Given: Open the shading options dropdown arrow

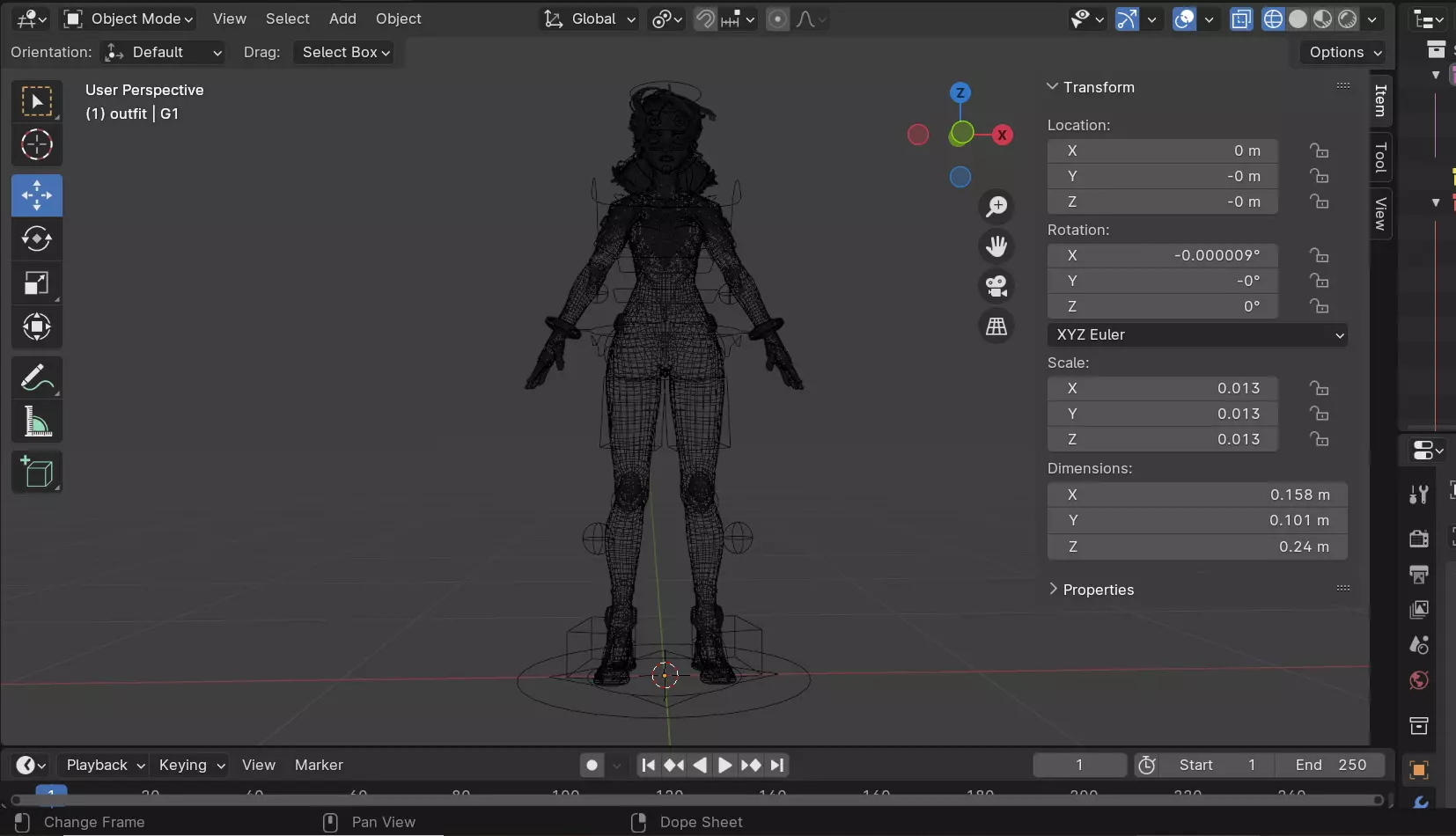Looking at the screenshot, I should [x=1373, y=18].
